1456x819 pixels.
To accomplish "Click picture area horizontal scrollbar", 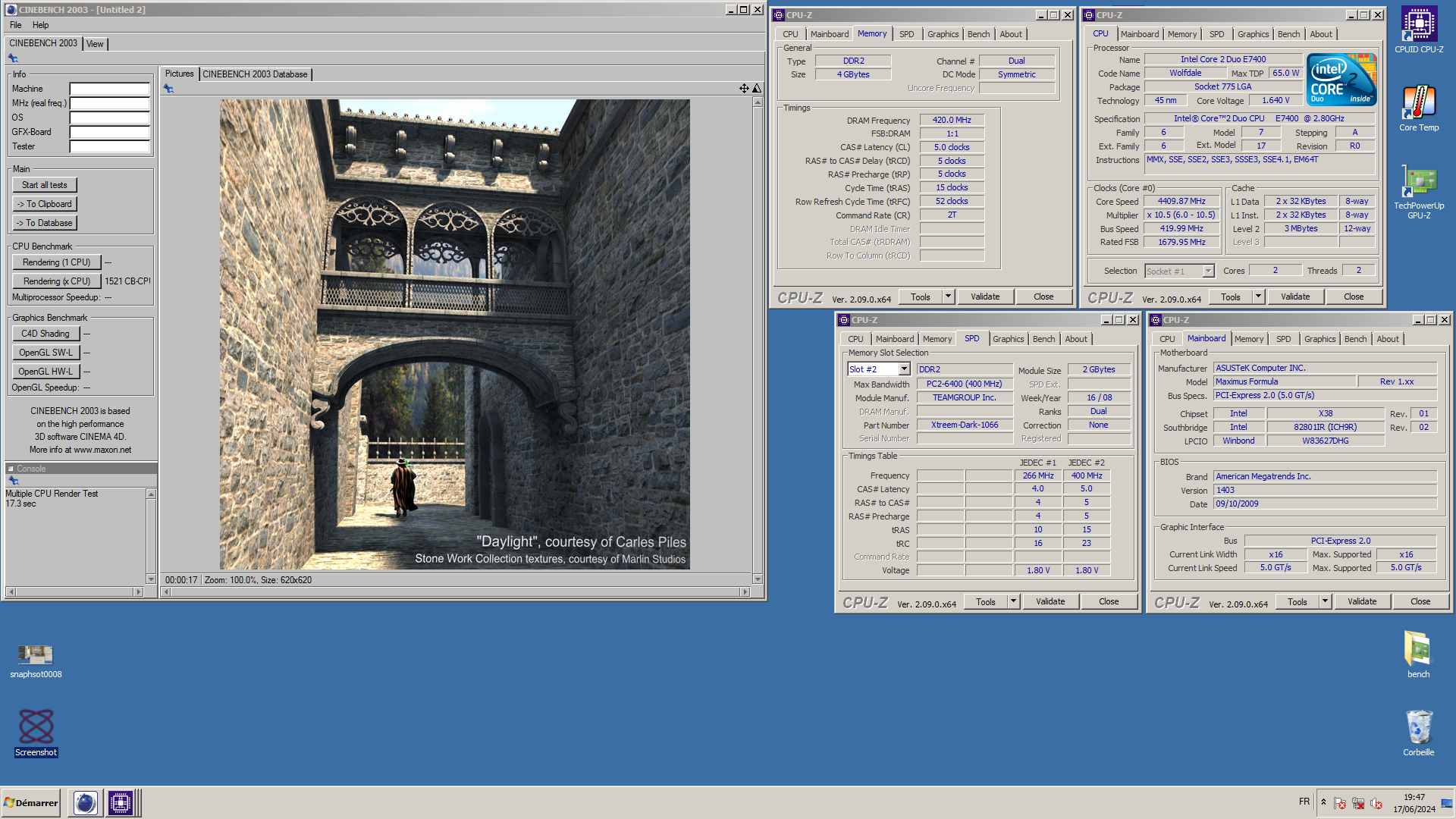I will (x=455, y=591).
